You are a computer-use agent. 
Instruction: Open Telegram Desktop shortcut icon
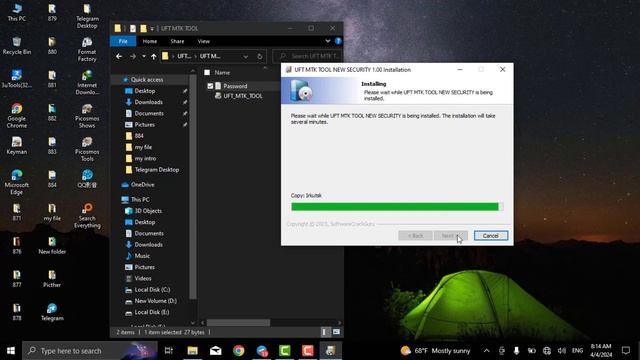[x=87, y=16]
